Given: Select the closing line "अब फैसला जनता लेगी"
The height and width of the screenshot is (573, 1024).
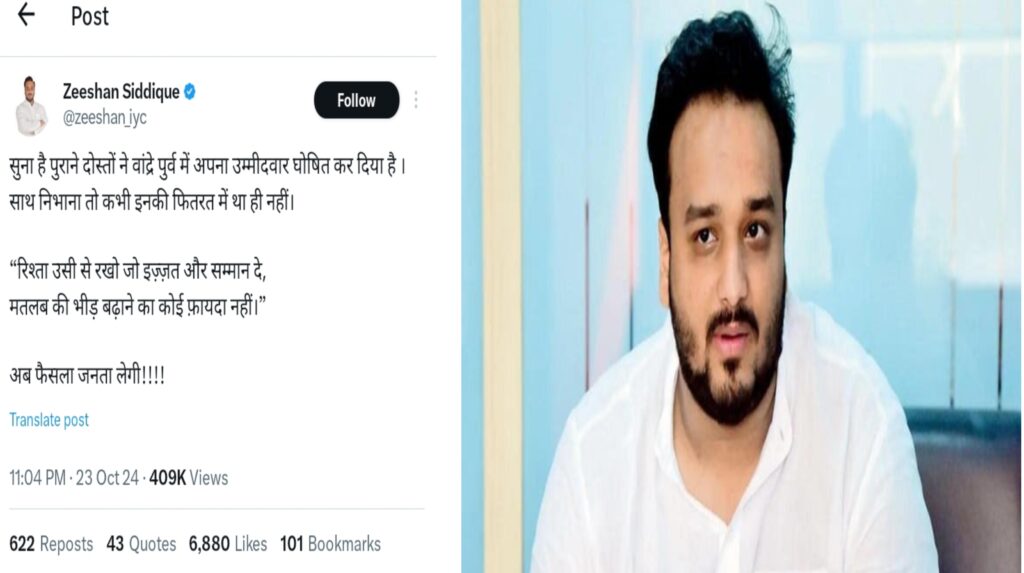Looking at the screenshot, I should pyautogui.click(x=87, y=375).
